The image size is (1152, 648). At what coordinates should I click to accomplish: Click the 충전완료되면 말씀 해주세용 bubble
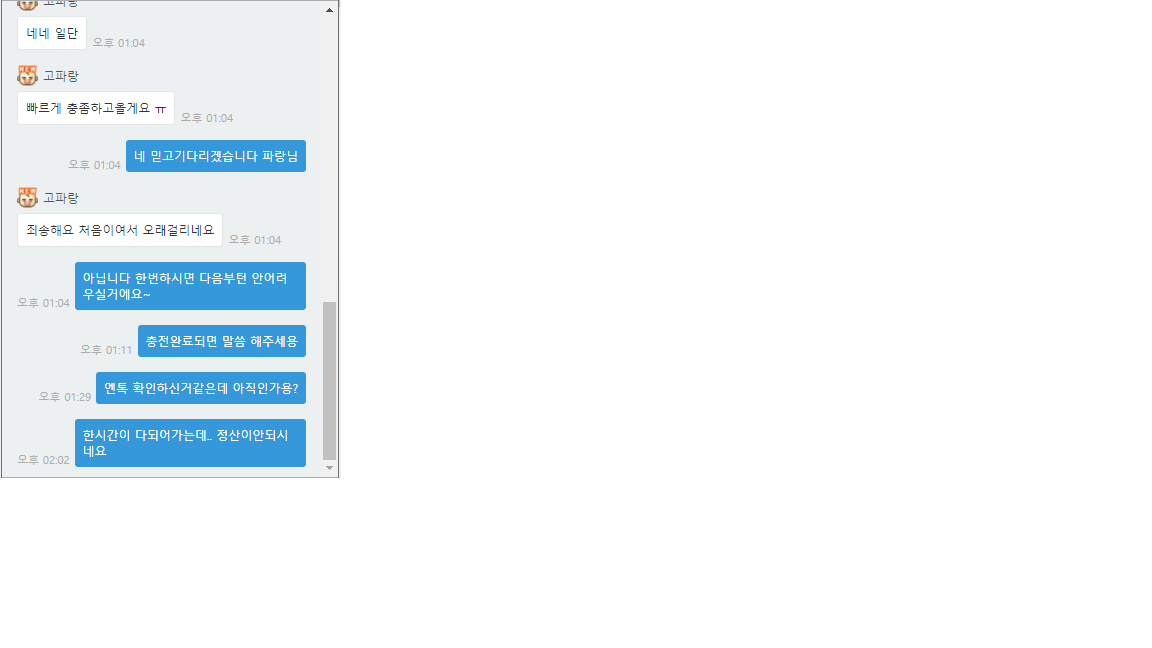click(x=222, y=341)
